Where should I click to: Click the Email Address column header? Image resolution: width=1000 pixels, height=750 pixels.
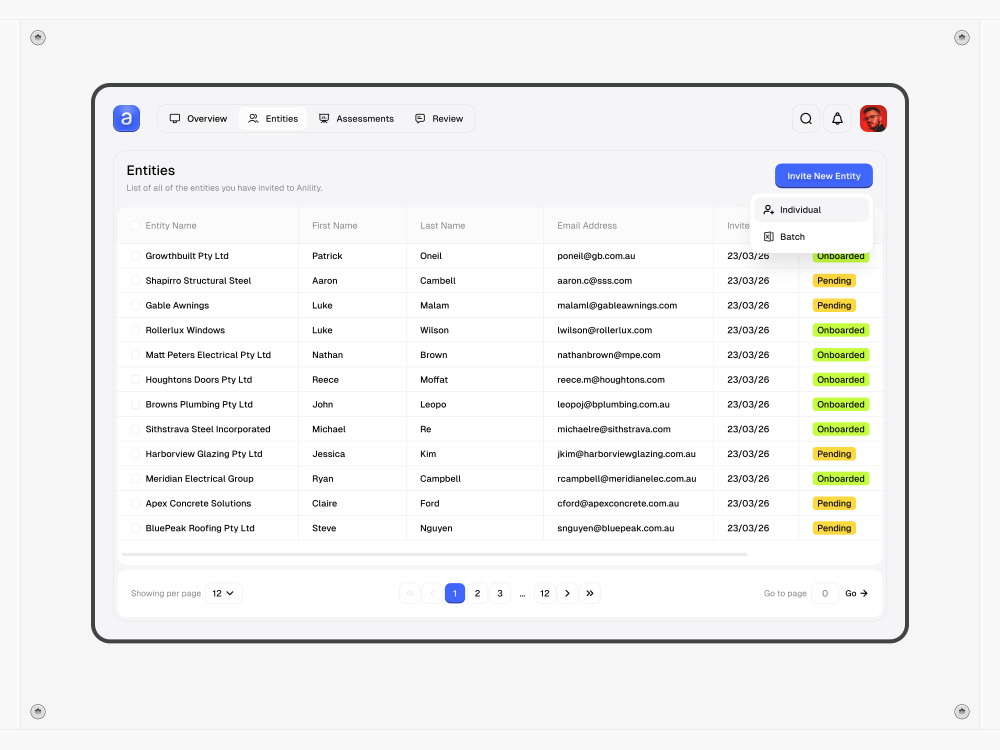(587, 226)
